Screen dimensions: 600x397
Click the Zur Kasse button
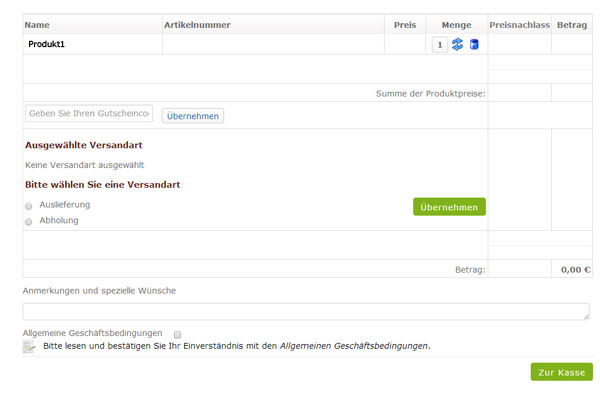pos(562,372)
